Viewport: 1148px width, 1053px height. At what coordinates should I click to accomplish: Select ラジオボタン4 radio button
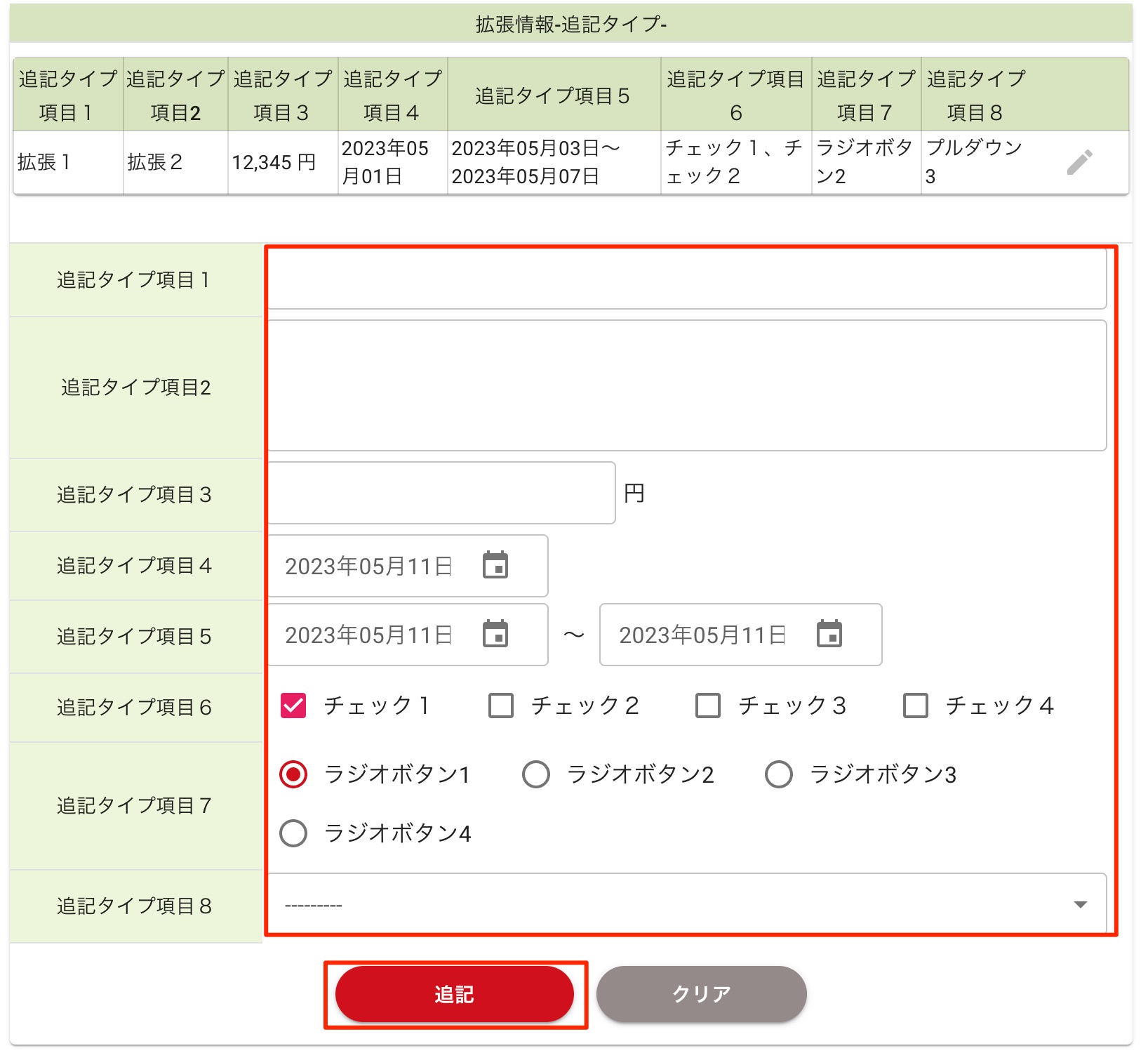(x=293, y=833)
